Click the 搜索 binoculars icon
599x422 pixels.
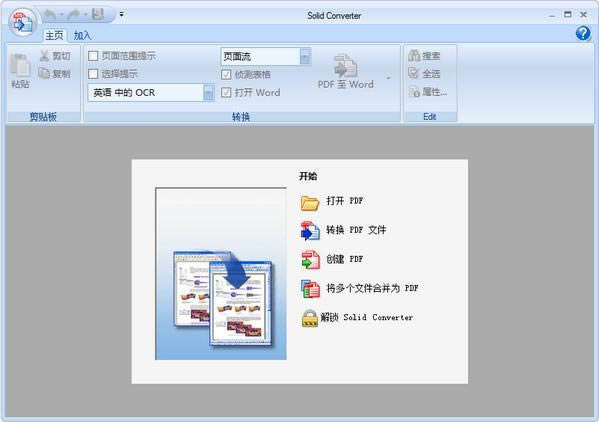[x=414, y=56]
